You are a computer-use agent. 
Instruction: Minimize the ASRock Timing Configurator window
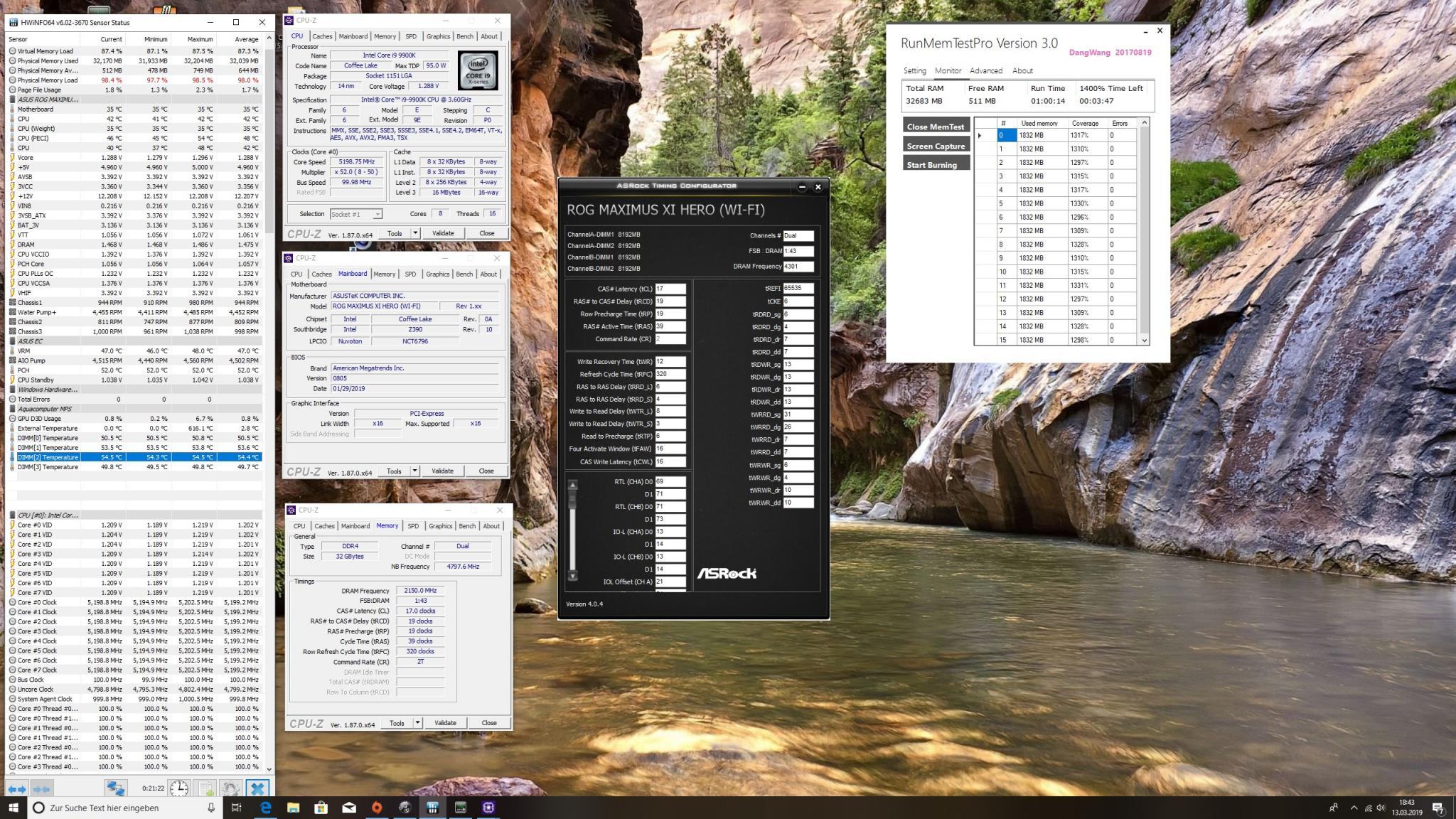[802, 187]
